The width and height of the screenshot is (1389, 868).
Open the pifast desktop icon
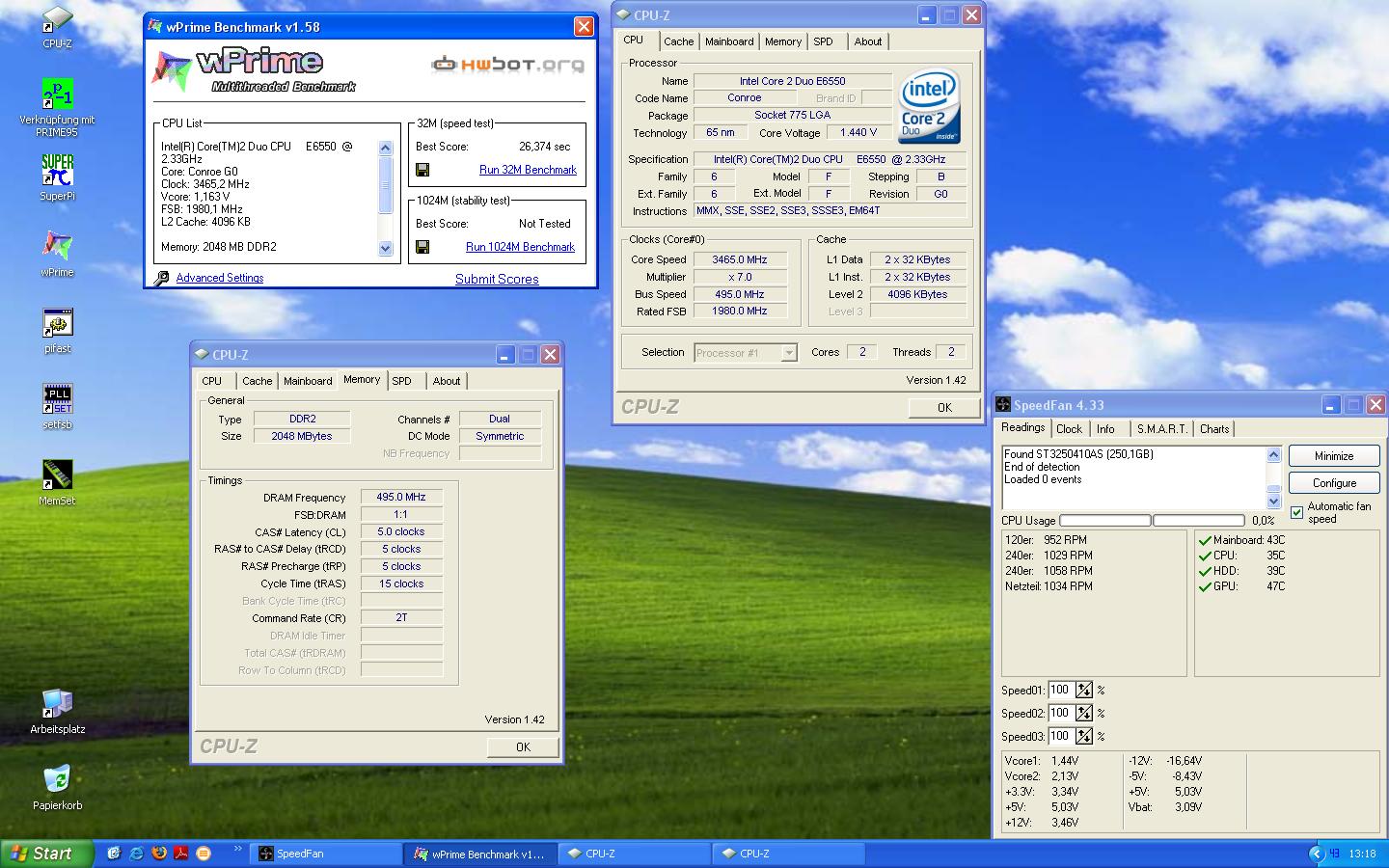[57, 330]
